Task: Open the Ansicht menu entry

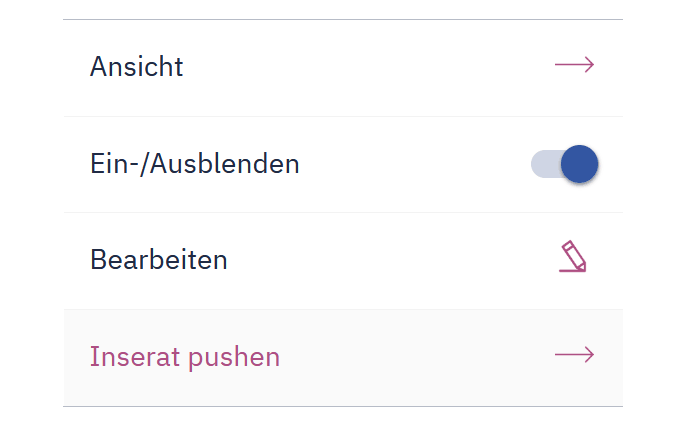Action: [x=343, y=68]
